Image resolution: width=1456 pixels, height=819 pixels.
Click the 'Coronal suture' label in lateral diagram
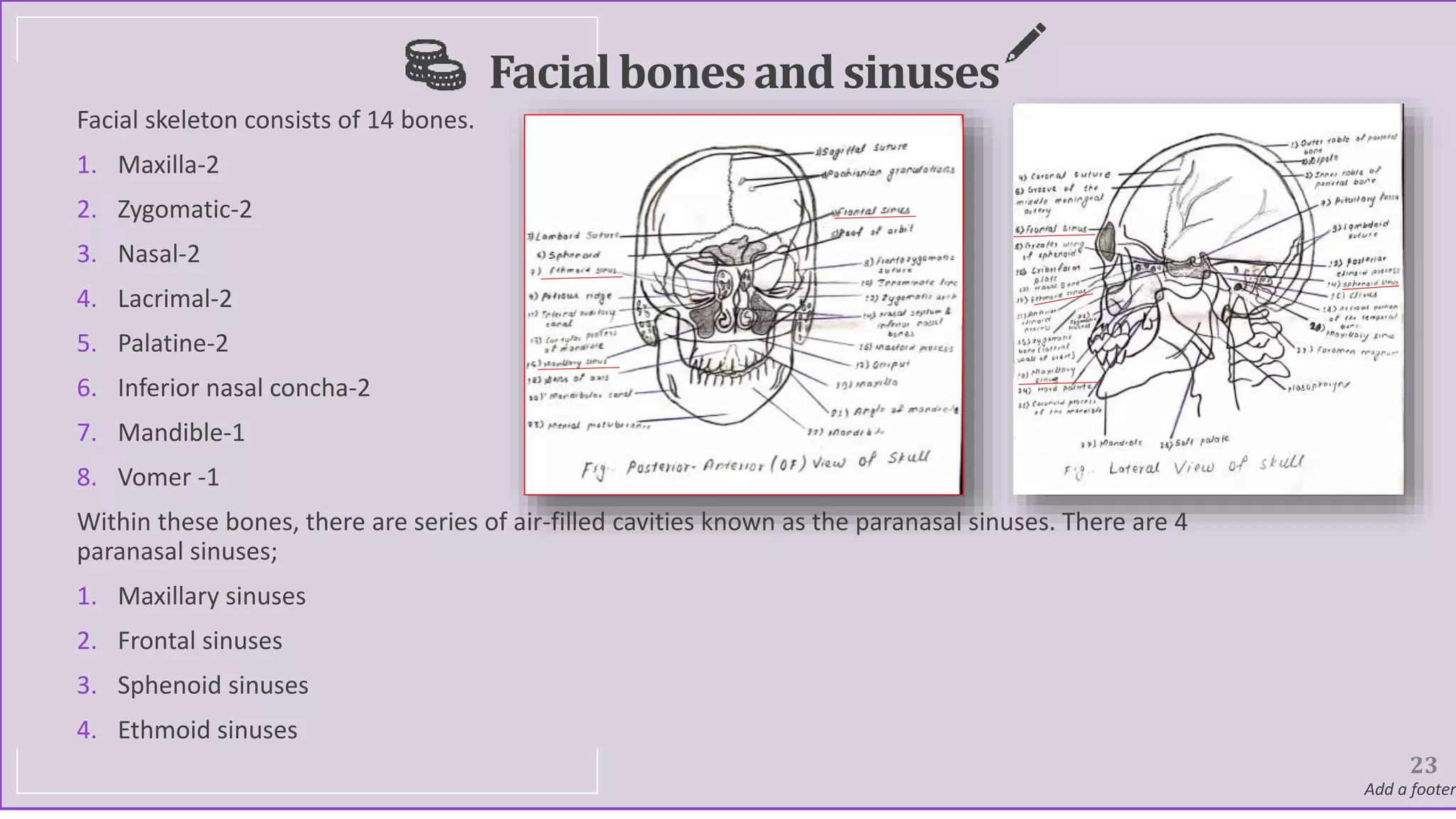point(1064,175)
